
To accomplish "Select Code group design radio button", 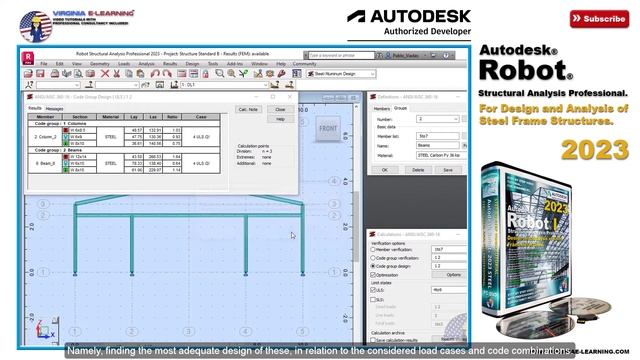I will pos(373,266).
